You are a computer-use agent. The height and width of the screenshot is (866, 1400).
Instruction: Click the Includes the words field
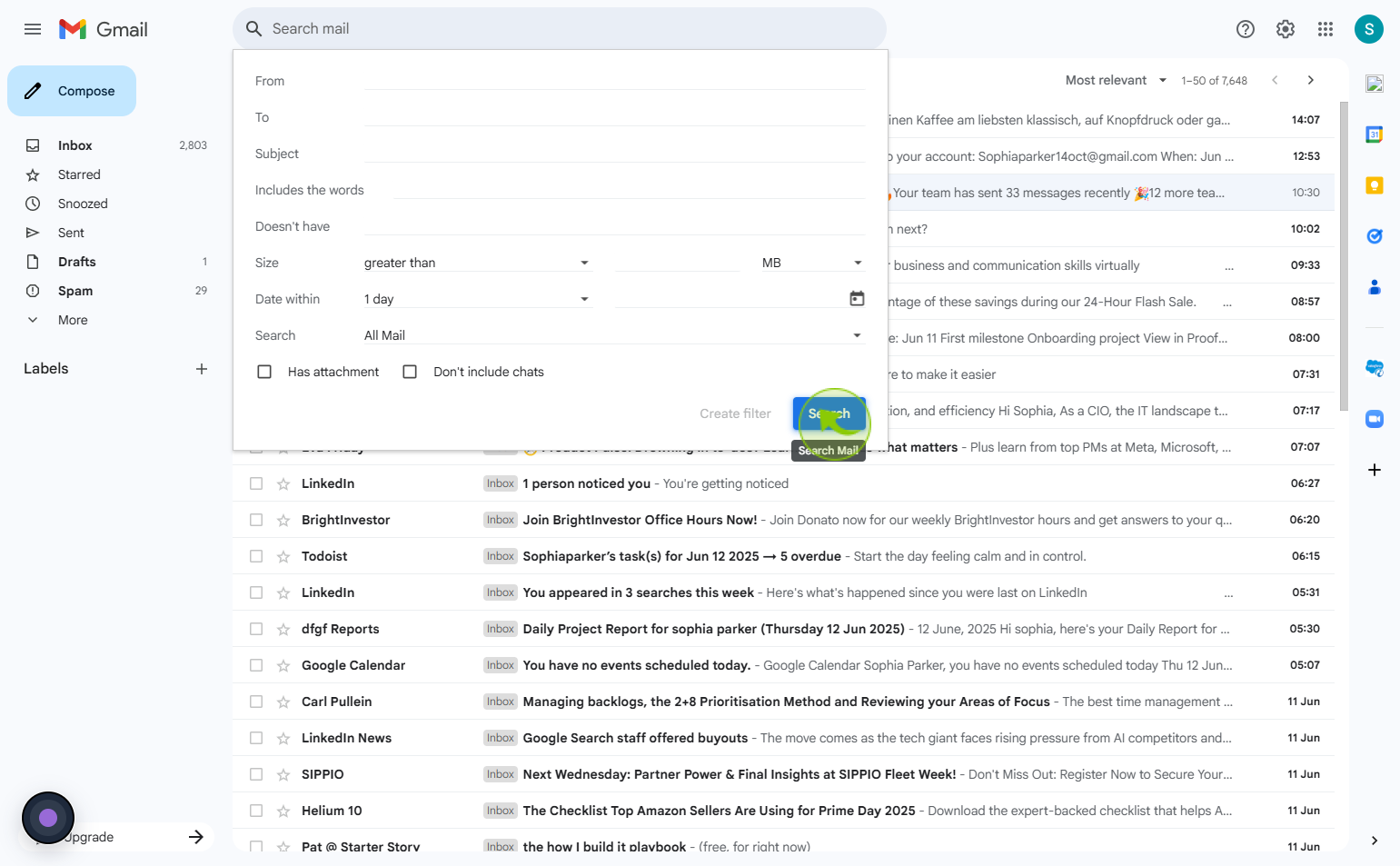click(x=629, y=190)
